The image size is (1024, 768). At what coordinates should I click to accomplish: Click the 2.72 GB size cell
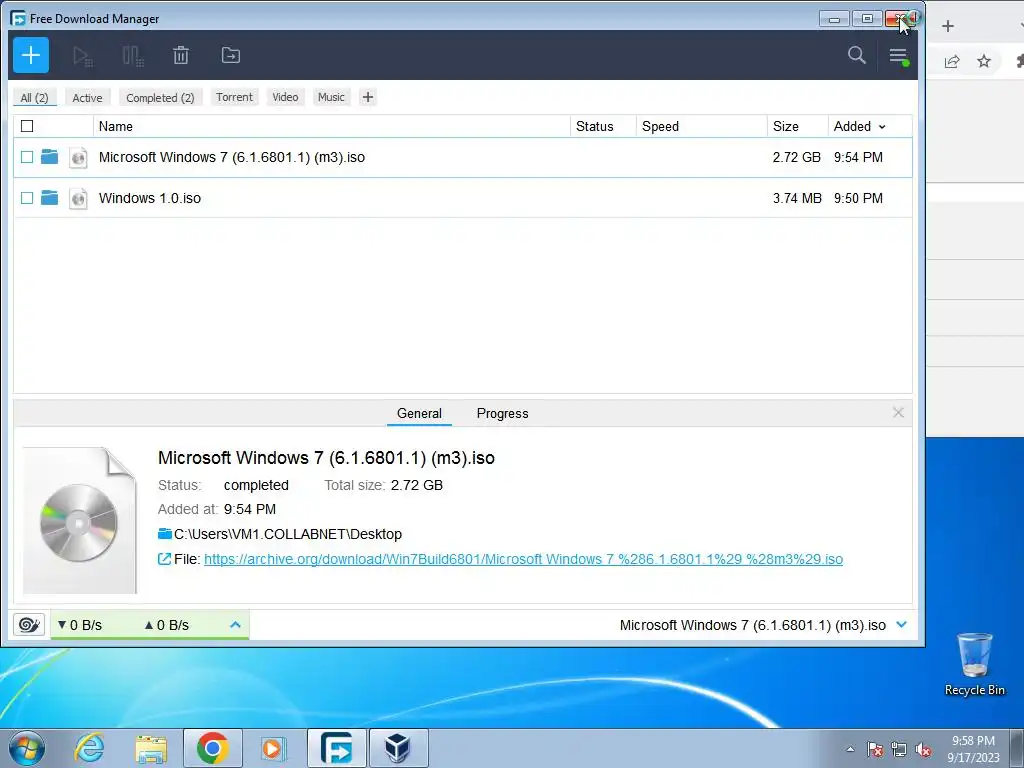coord(797,157)
